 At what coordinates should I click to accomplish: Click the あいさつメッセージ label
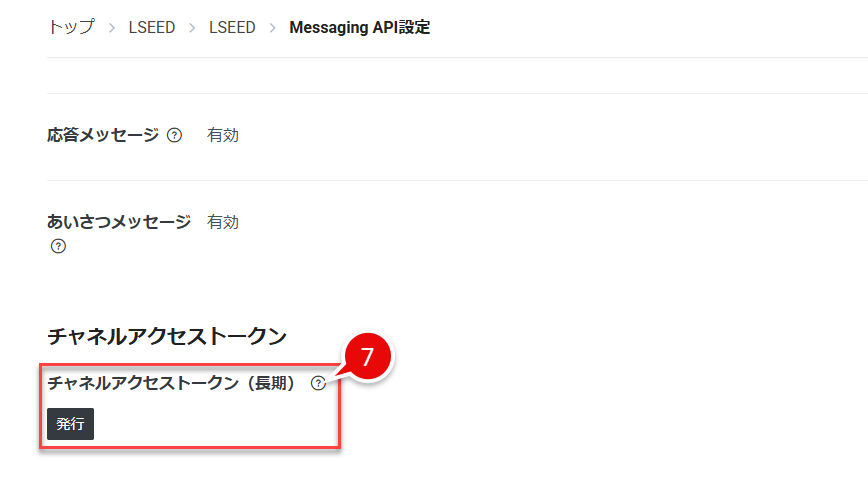click(x=119, y=222)
